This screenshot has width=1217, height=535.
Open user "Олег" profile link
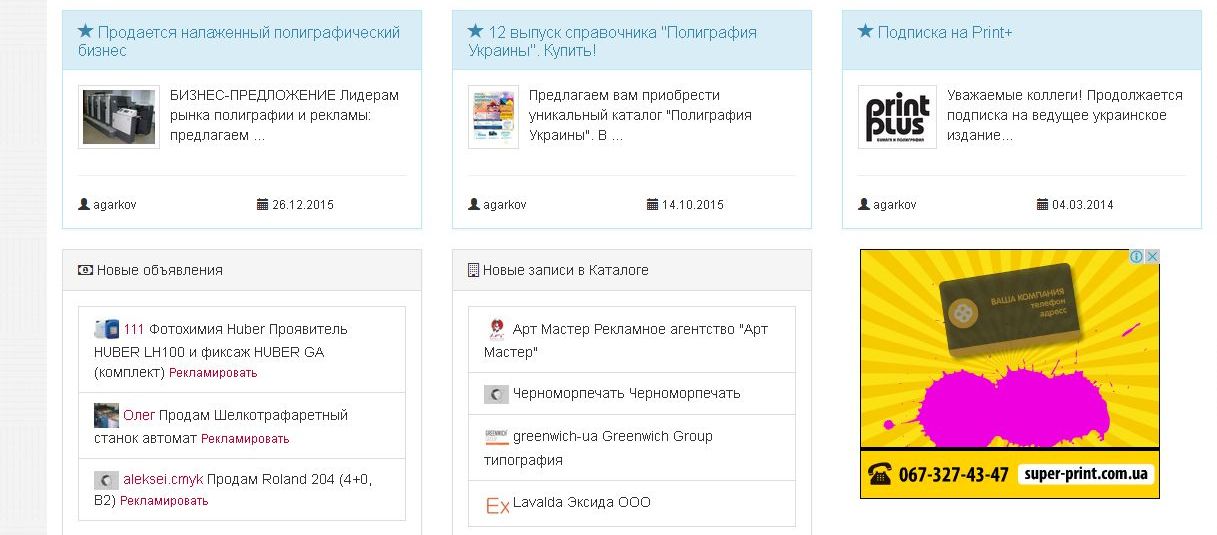(140, 415)
